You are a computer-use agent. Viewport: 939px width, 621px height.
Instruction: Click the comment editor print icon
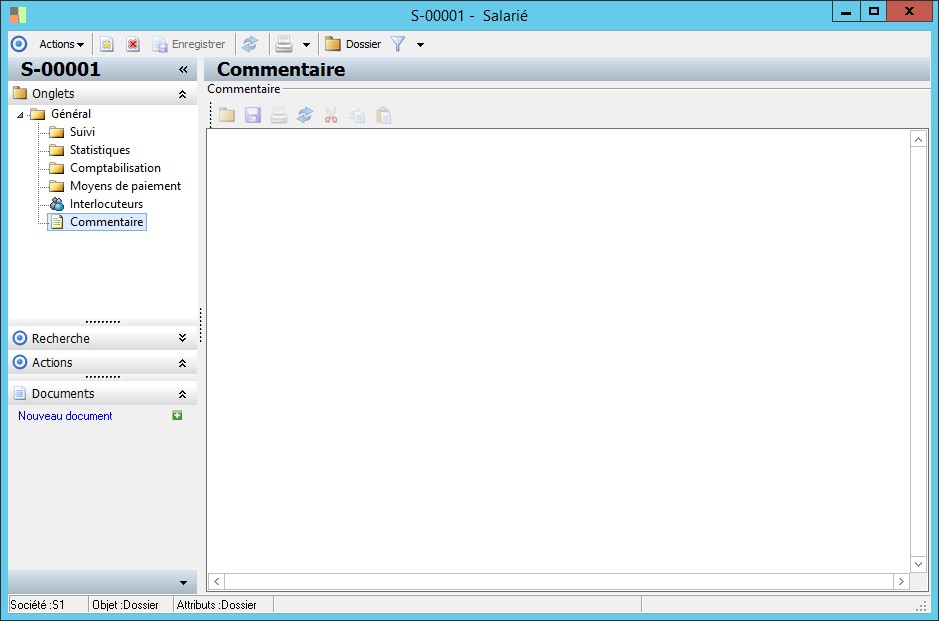coord(278,115)
